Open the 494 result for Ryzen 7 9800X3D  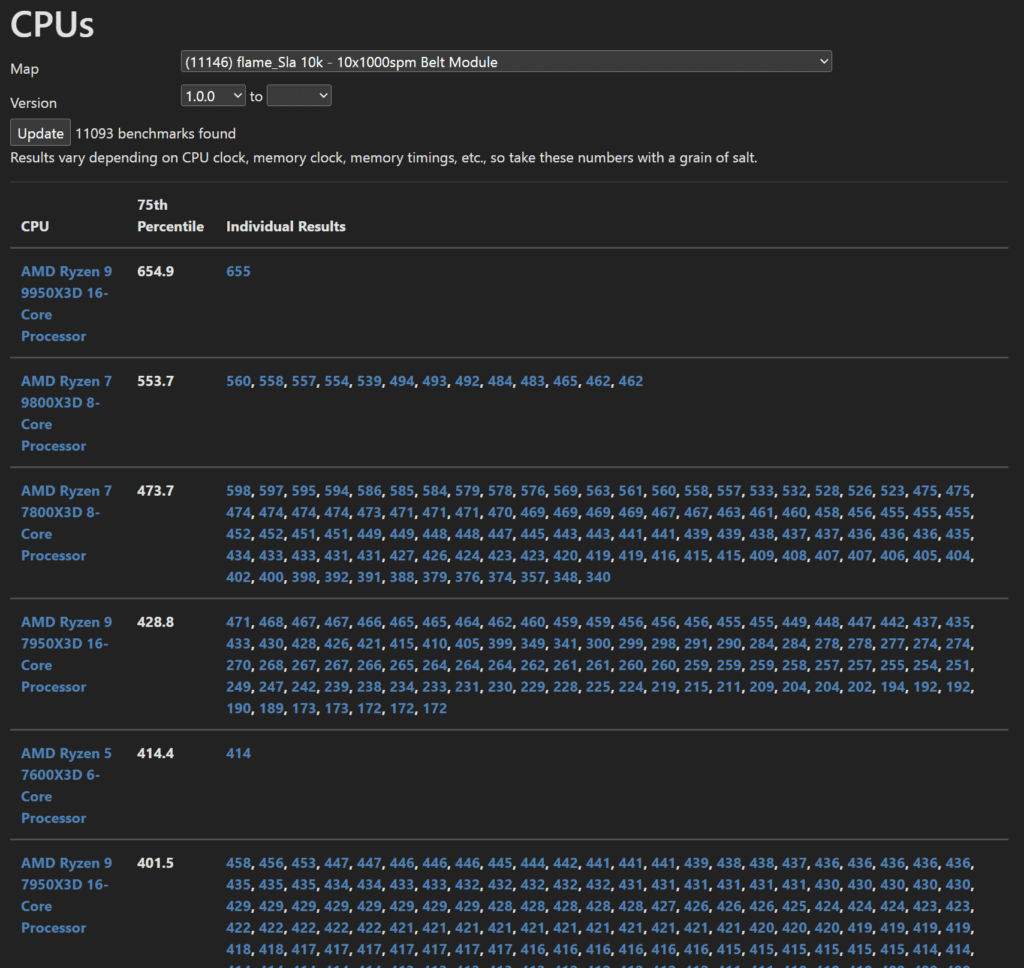(x=402, y=381)
